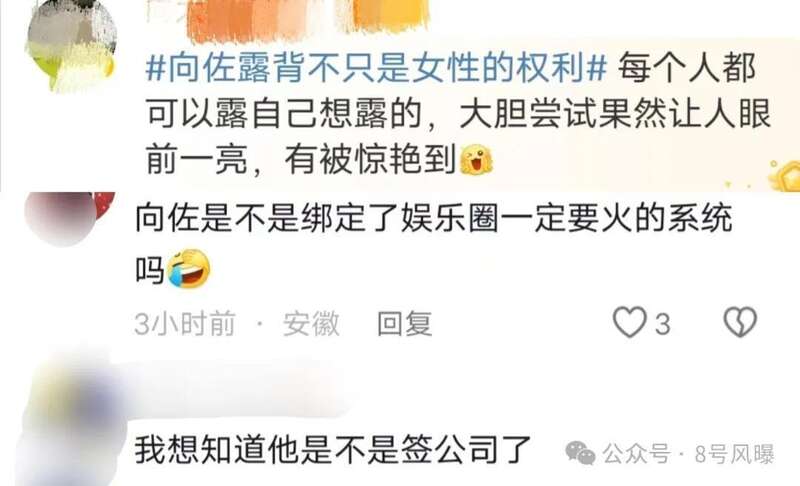Click the gold badge icon at right edge

tap(786, 176)
